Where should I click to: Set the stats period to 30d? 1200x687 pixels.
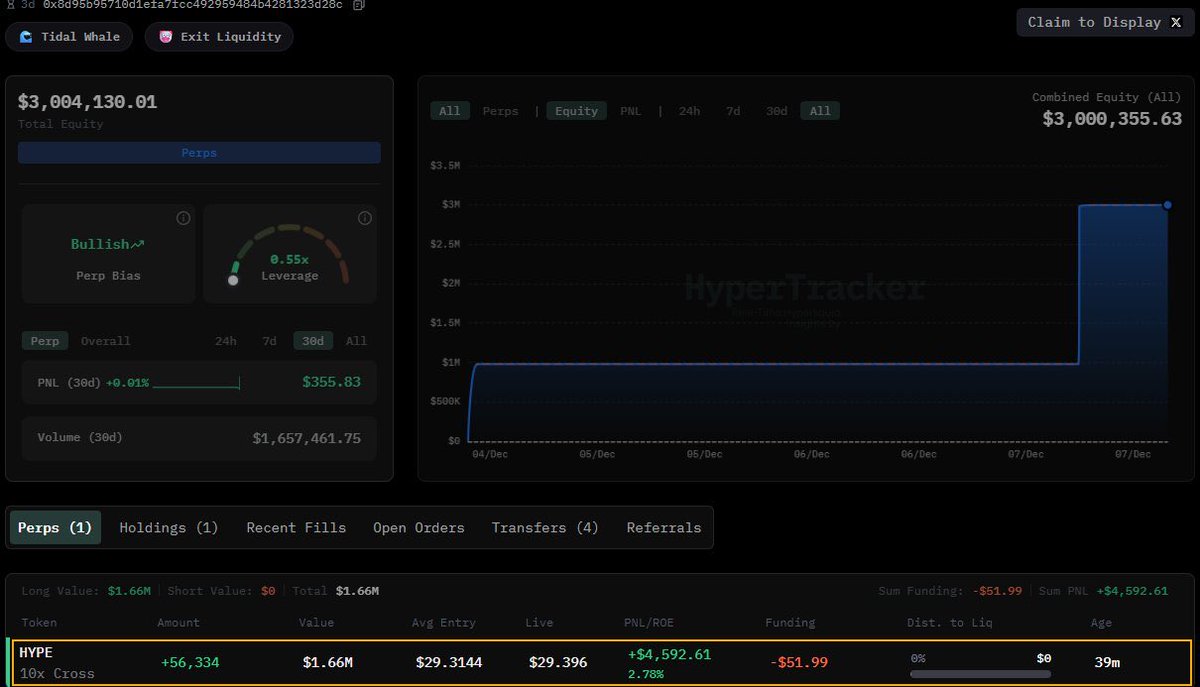pyautogui.click(x=313, y=341)
